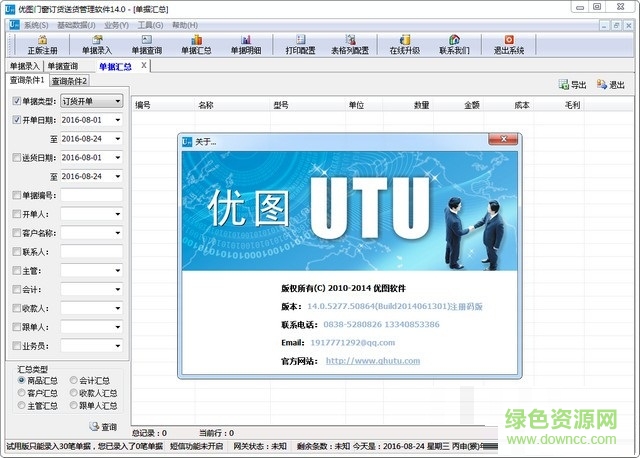
Task: Open the http://www.qhutu.com website link
Action: point(373,360)
